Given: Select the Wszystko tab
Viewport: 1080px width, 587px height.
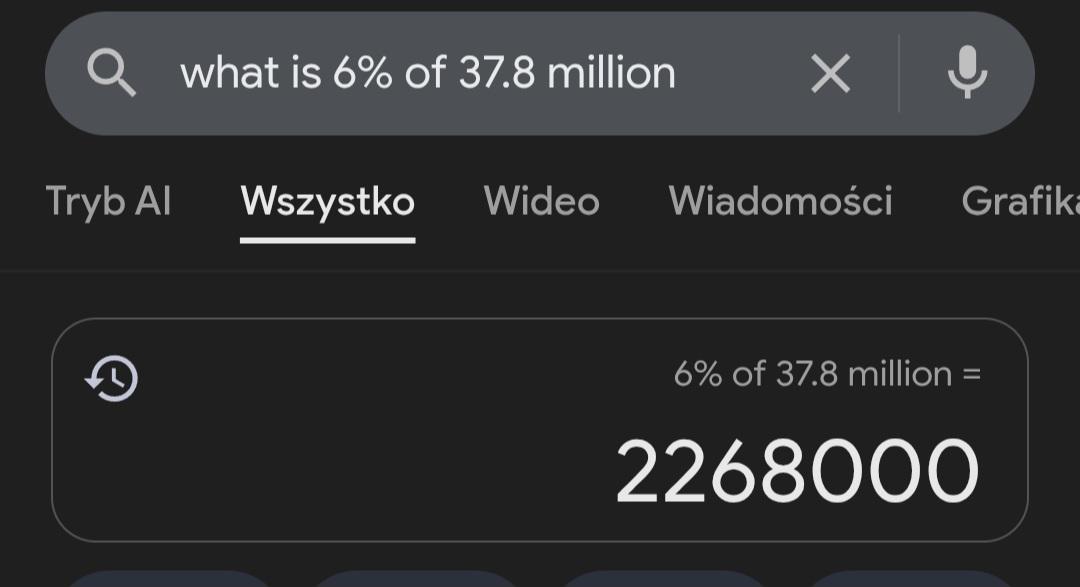Looking at the screenshot, I should (327, 201).
